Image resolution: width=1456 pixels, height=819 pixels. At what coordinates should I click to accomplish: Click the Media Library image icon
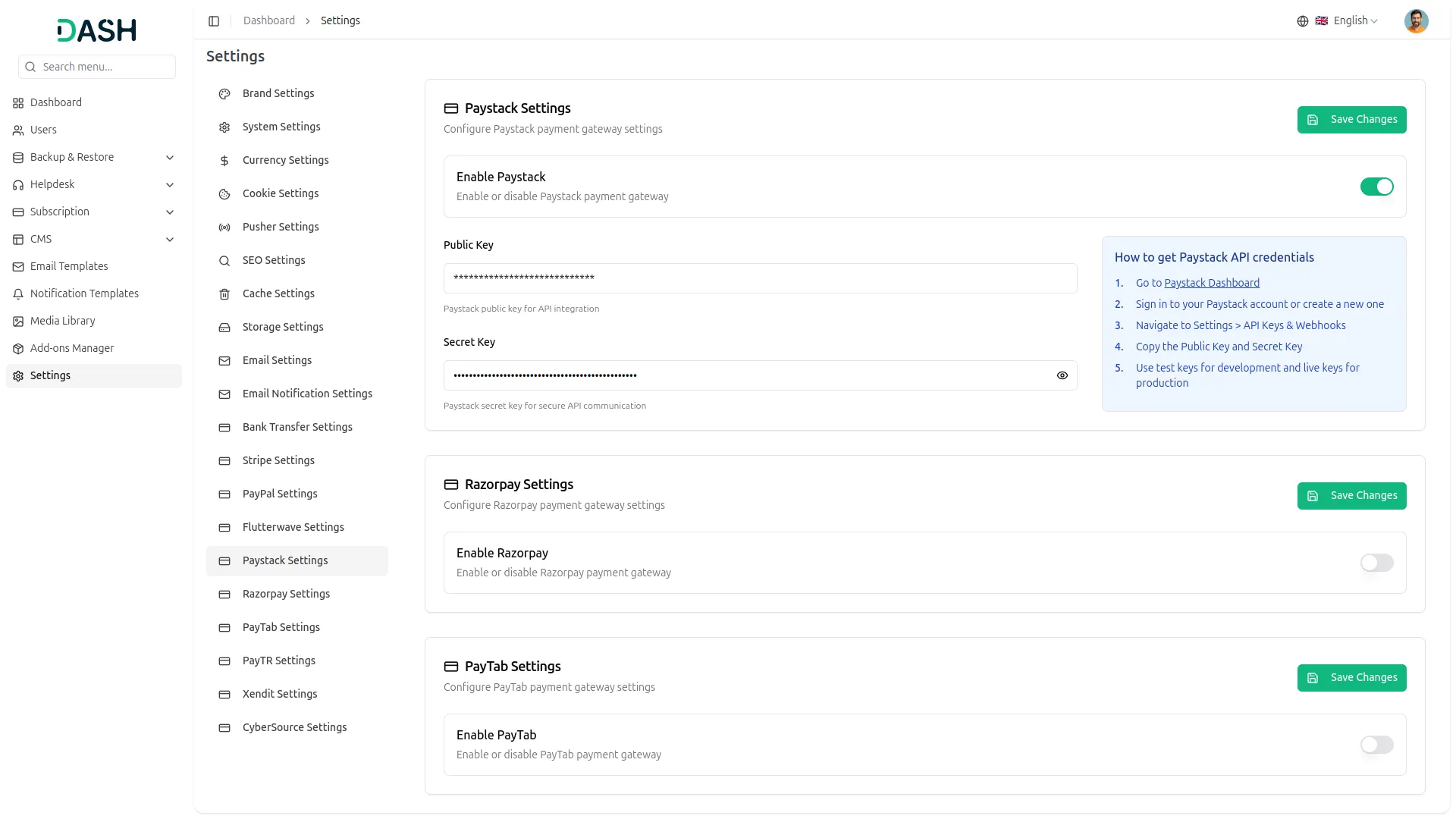coord(18,322)
